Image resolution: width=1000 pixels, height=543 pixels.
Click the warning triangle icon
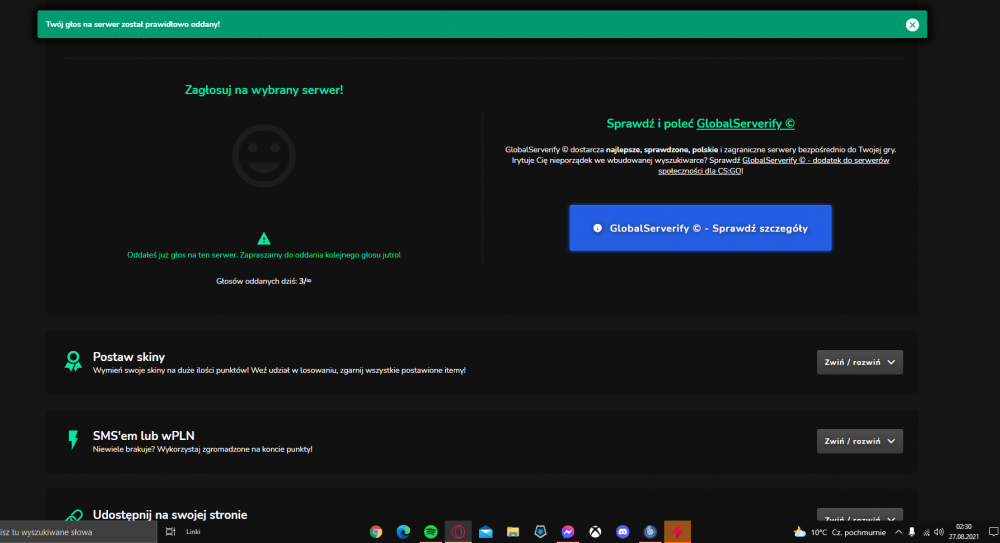click(263, 239)
